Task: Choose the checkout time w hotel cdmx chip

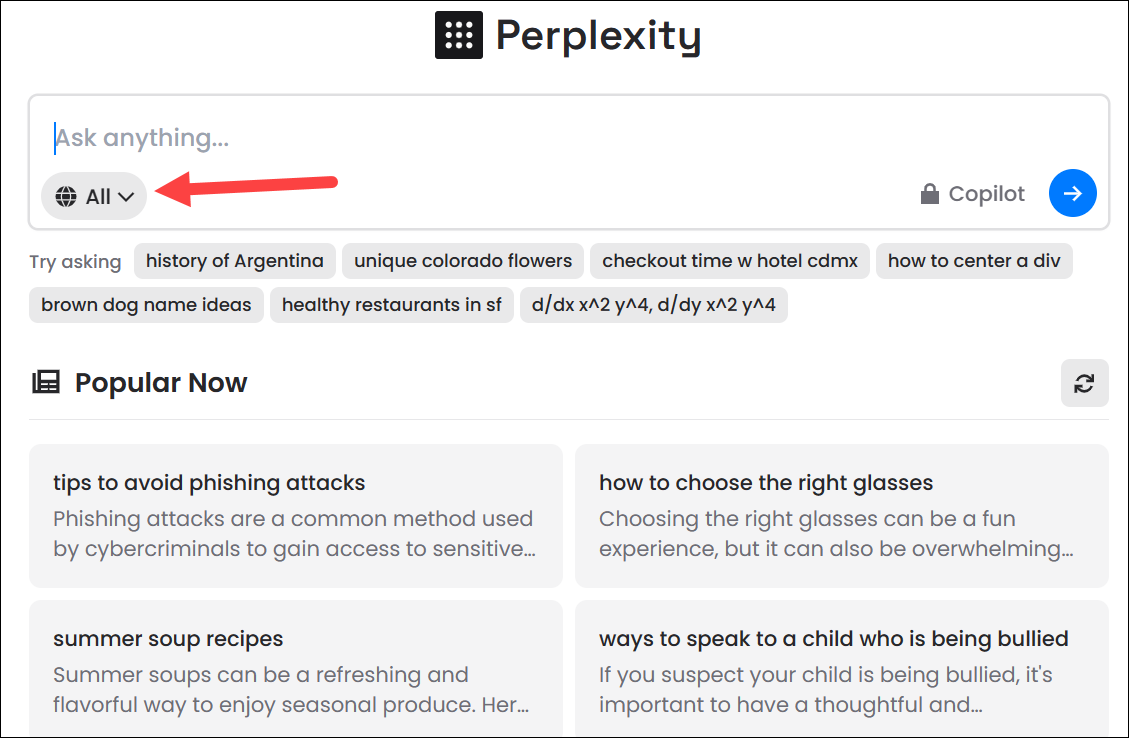Action: pyautogui.click(x=729, y=260)
